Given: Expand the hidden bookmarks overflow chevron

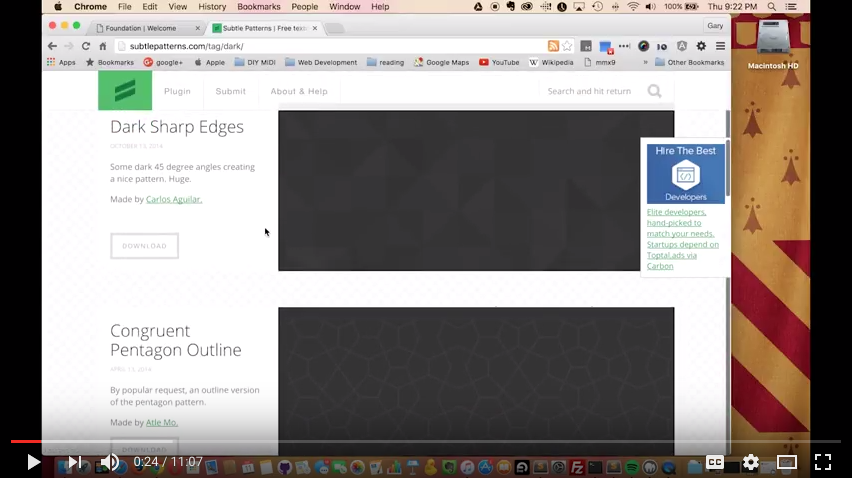Looking at the screenshot, I should point(645,62).
